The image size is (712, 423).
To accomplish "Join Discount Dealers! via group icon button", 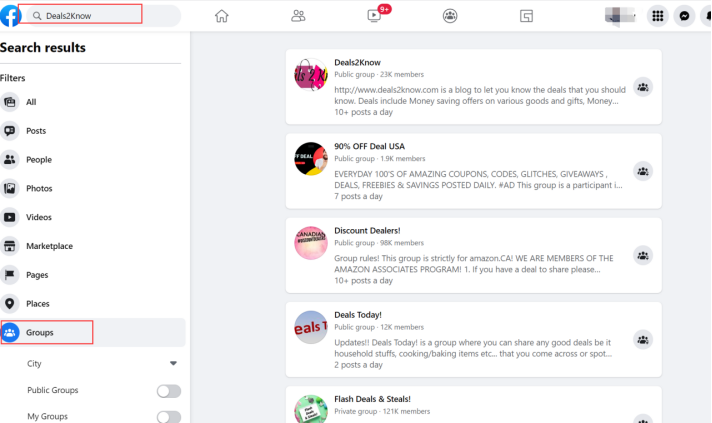I will click(643, 256).
